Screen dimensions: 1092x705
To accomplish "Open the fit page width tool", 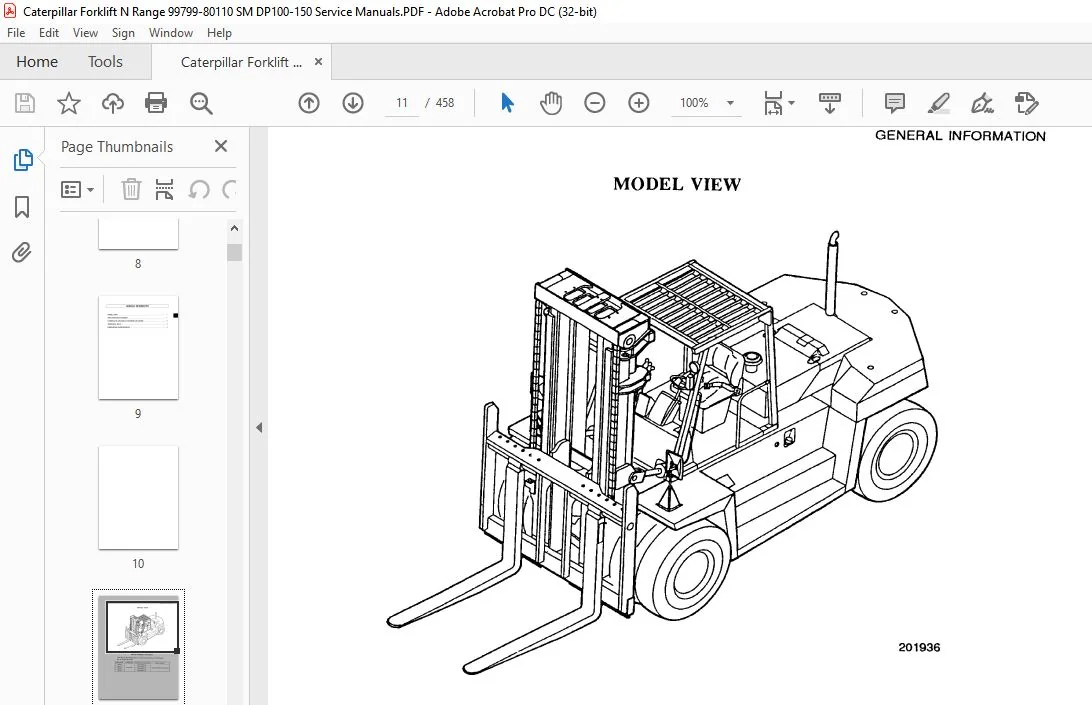I will [x=773, y=103].
